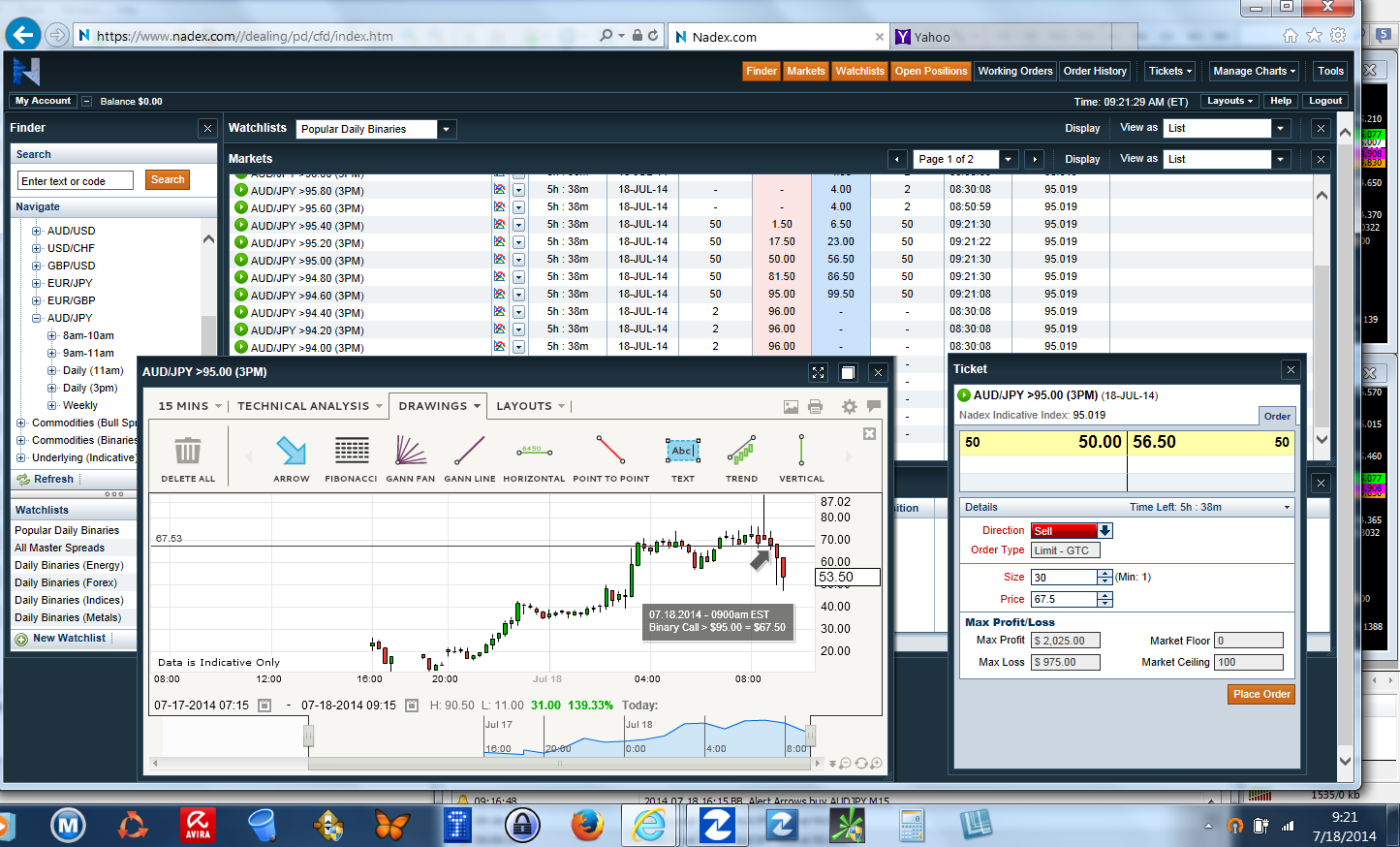Click the browser back button
The width and height of the screenshot is (1400, 847).
[x=23, y=35]
